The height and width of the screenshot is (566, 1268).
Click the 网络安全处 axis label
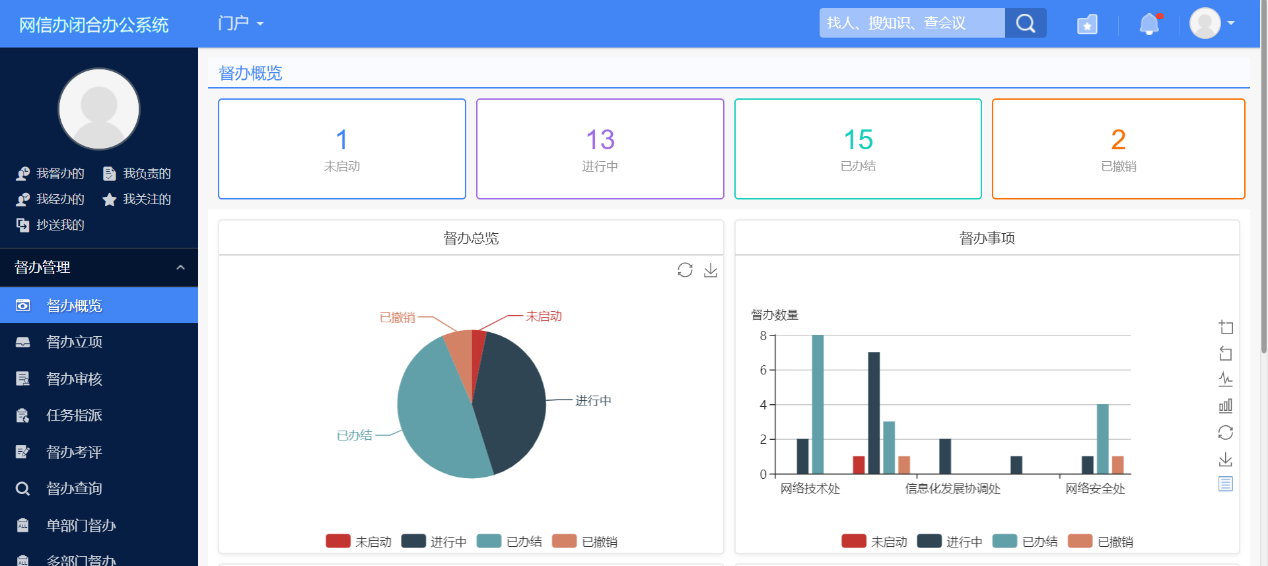pos(1095,489)
